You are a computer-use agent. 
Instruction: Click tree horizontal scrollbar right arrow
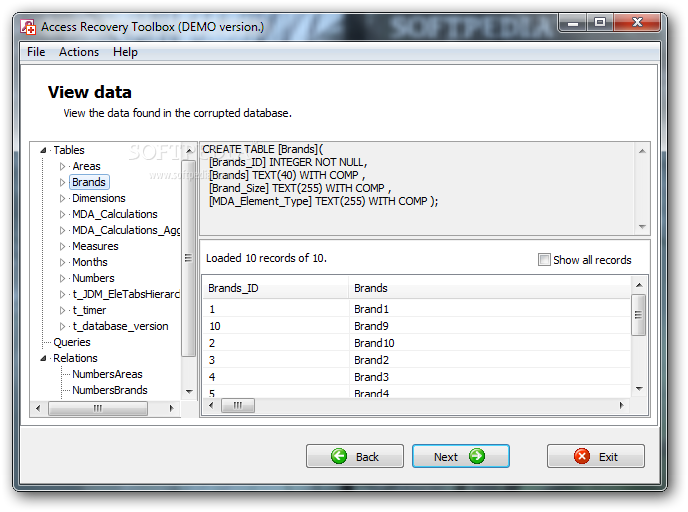pyautogui.click(x=172, y=408)
